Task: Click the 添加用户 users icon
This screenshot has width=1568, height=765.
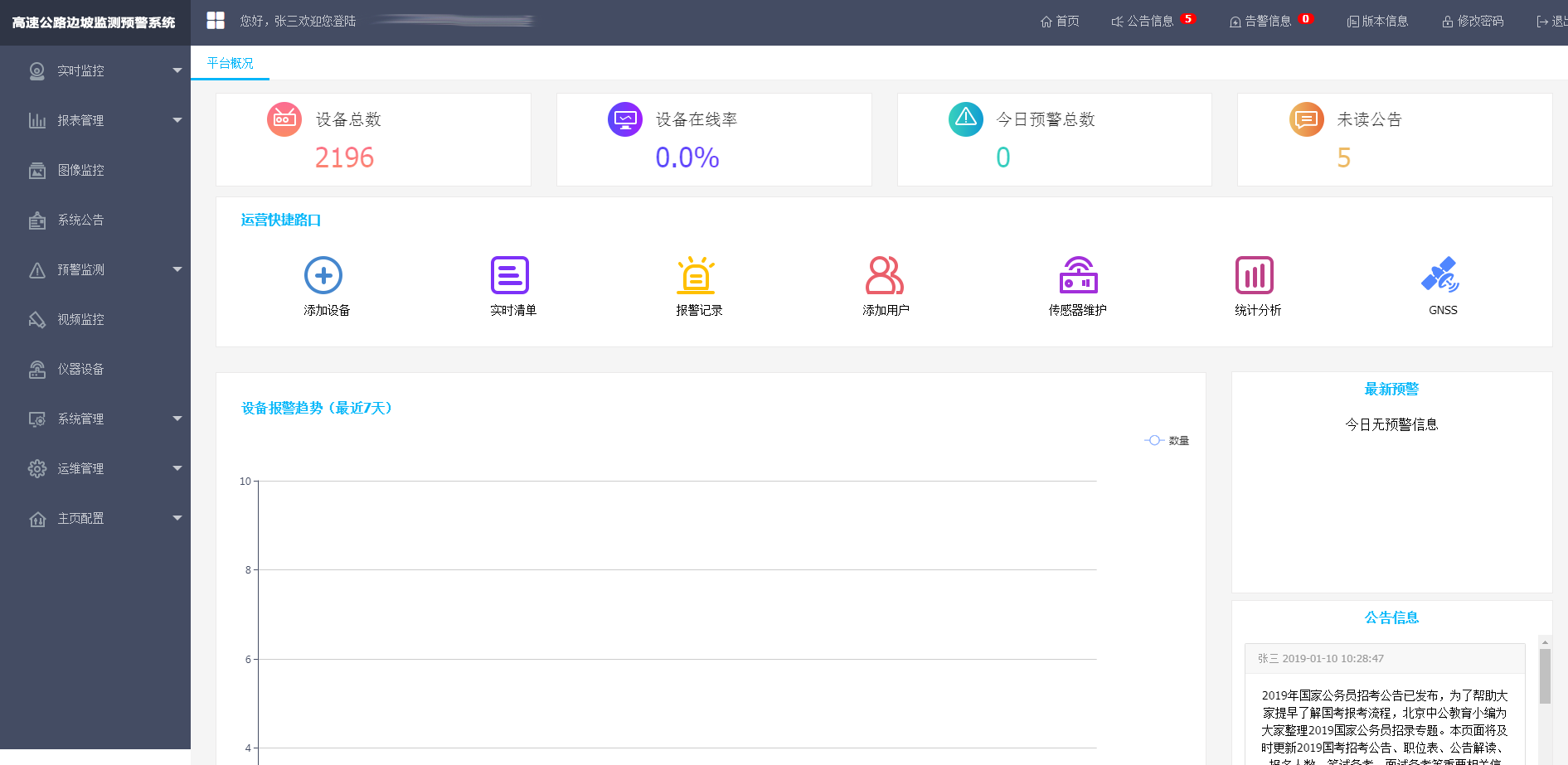Action: (884, 276)
